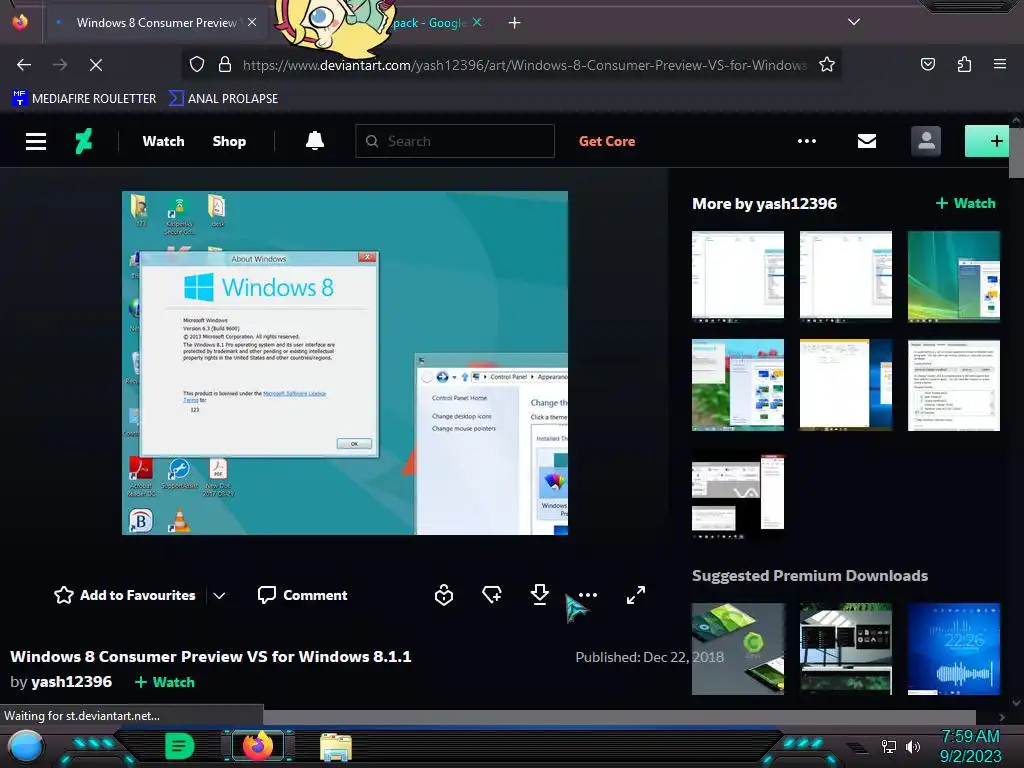Click the Get Core link
Image resolution: width=1024 pixels, height=768 pixels.
[607, 141]
